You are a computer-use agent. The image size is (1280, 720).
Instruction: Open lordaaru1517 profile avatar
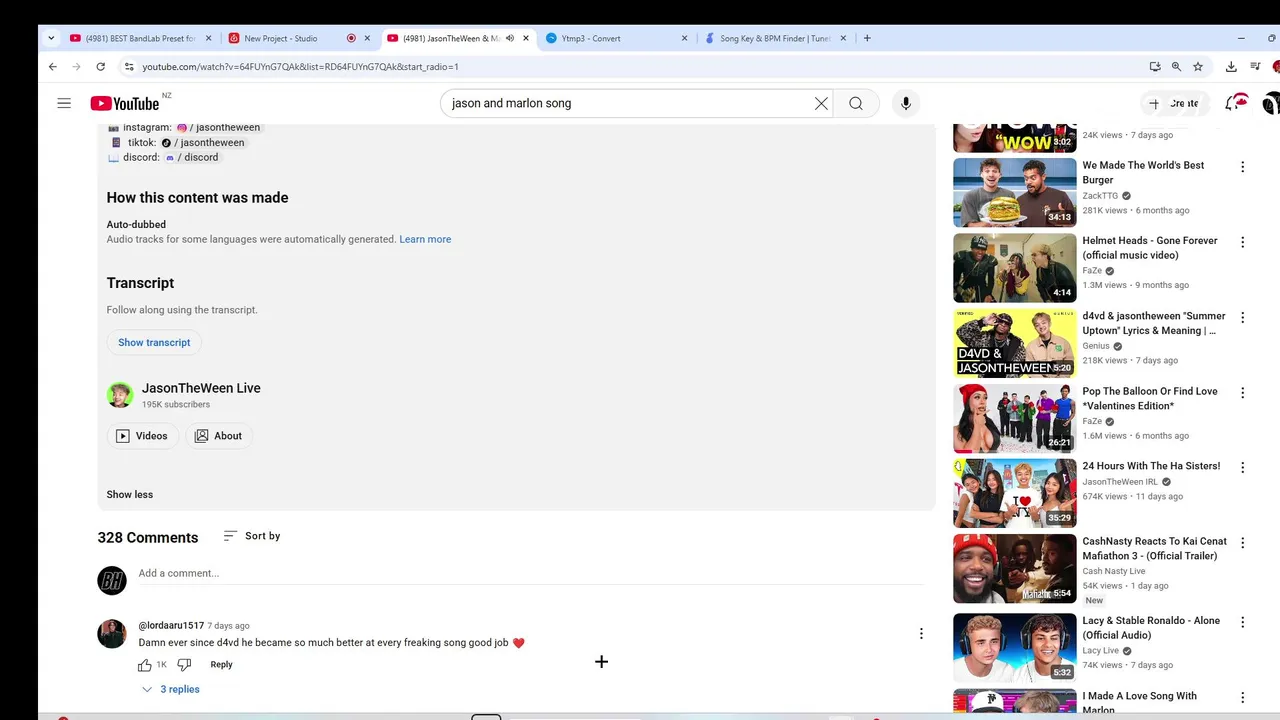point(112,634)
